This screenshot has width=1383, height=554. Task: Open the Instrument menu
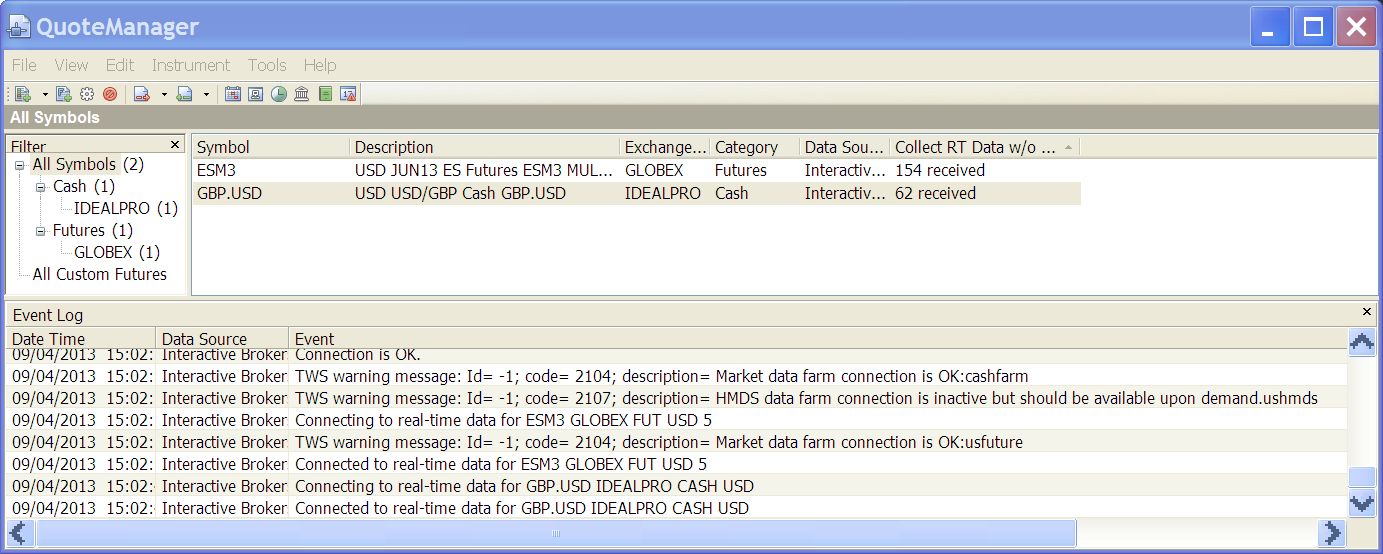[191, 65]
